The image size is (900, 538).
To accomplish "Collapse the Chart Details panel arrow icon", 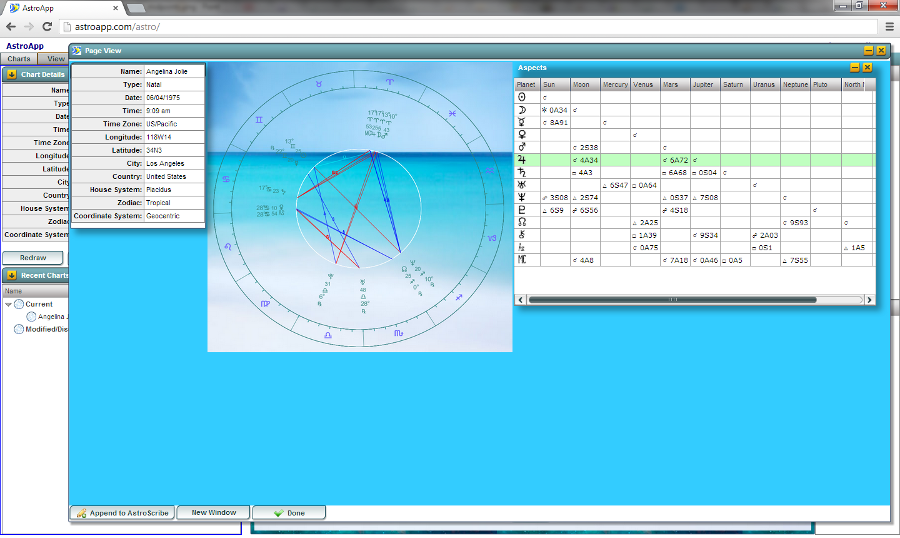I will 11,74.
